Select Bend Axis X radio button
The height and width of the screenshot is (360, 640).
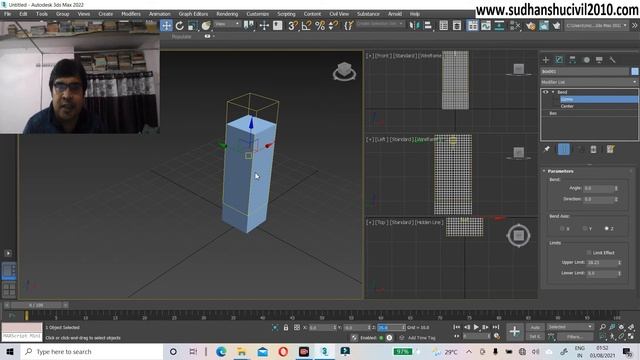tap(562, 229)
